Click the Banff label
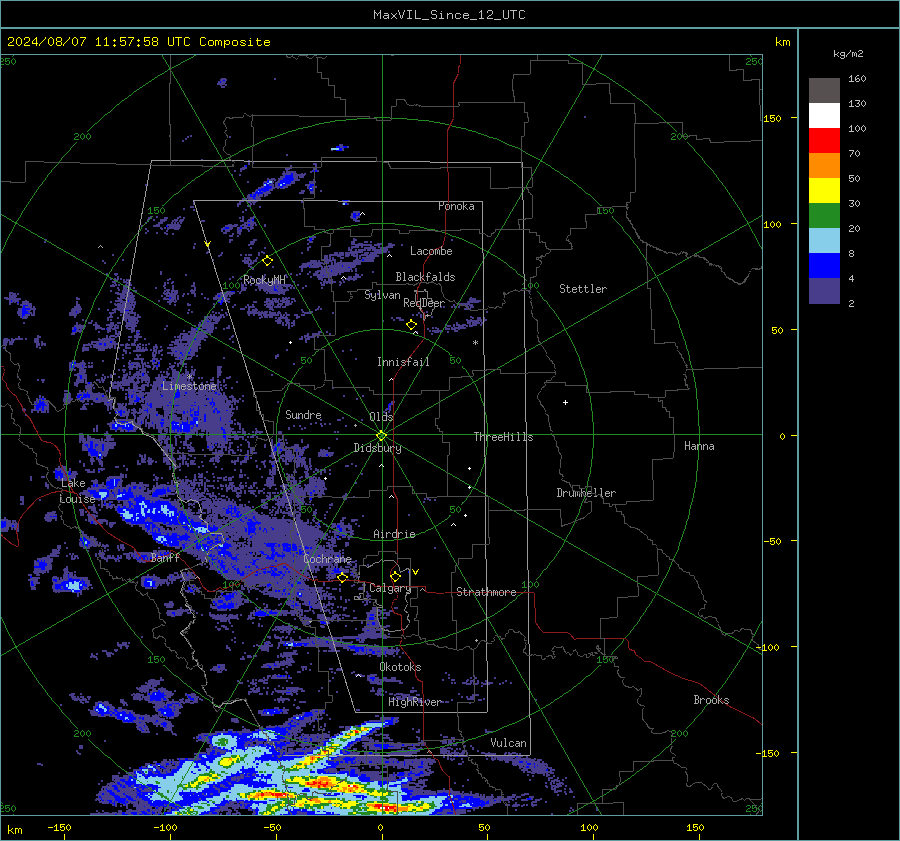The height and width of the screenshot is (841, 900). (165, 557)
